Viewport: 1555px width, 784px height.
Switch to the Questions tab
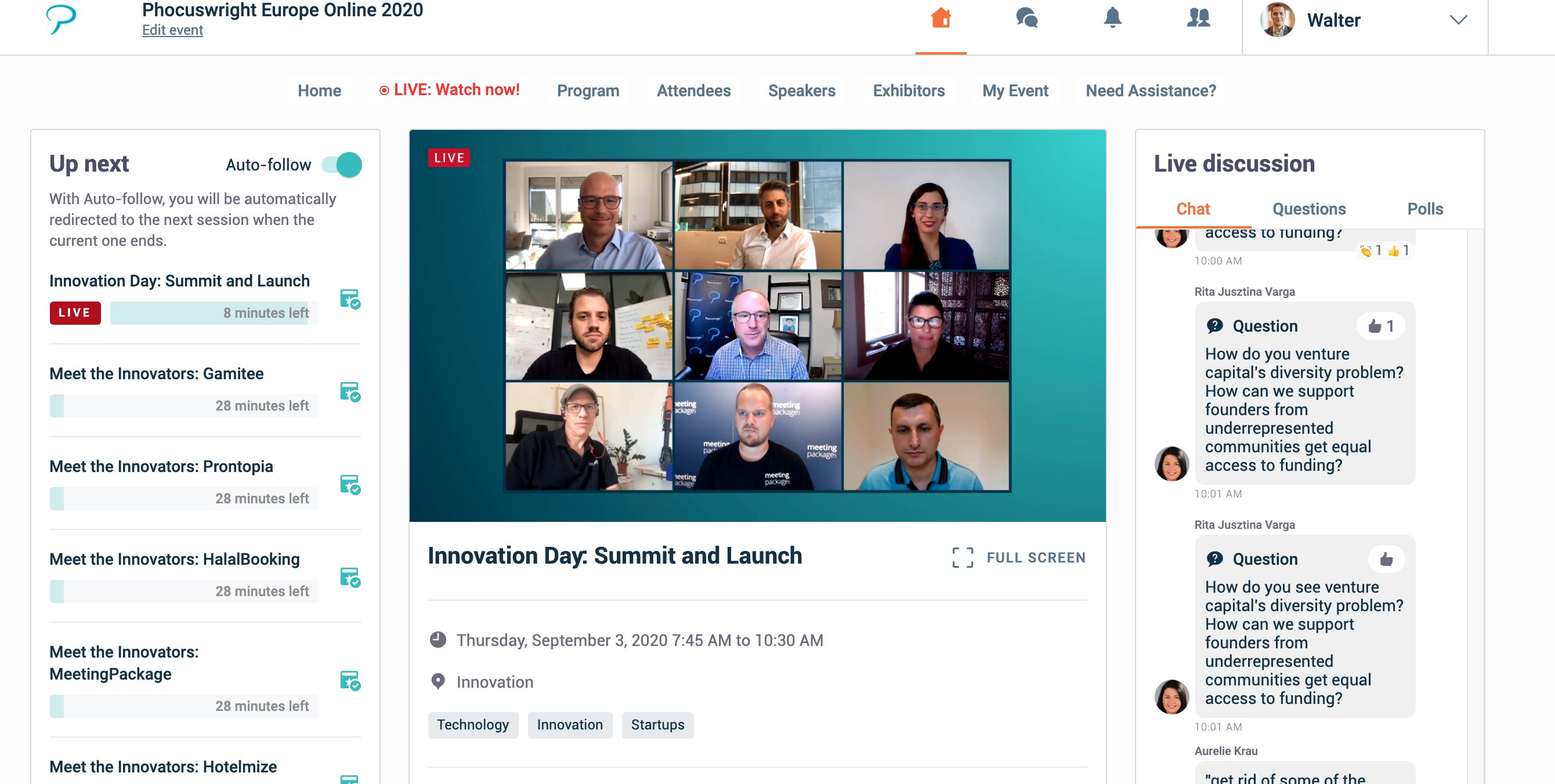(1309, 209)
